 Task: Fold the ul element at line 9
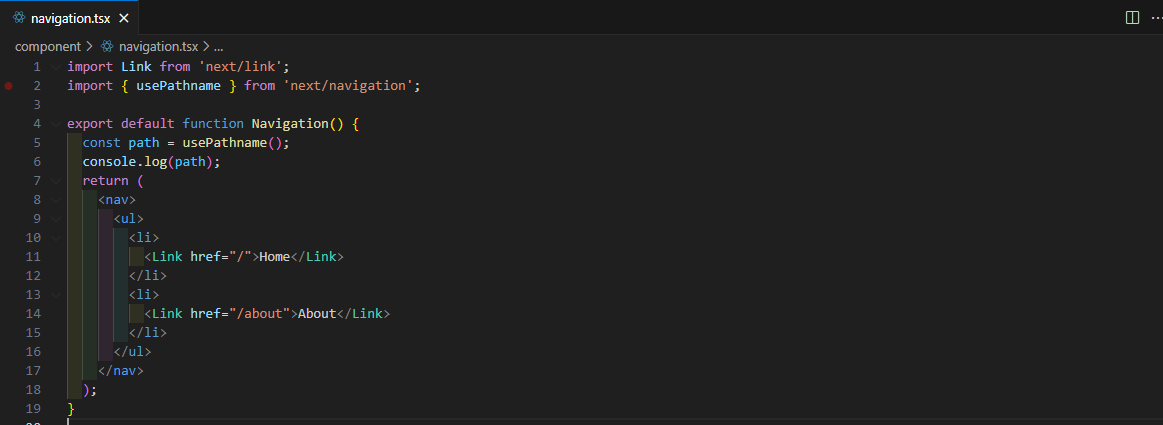[55, 219]
